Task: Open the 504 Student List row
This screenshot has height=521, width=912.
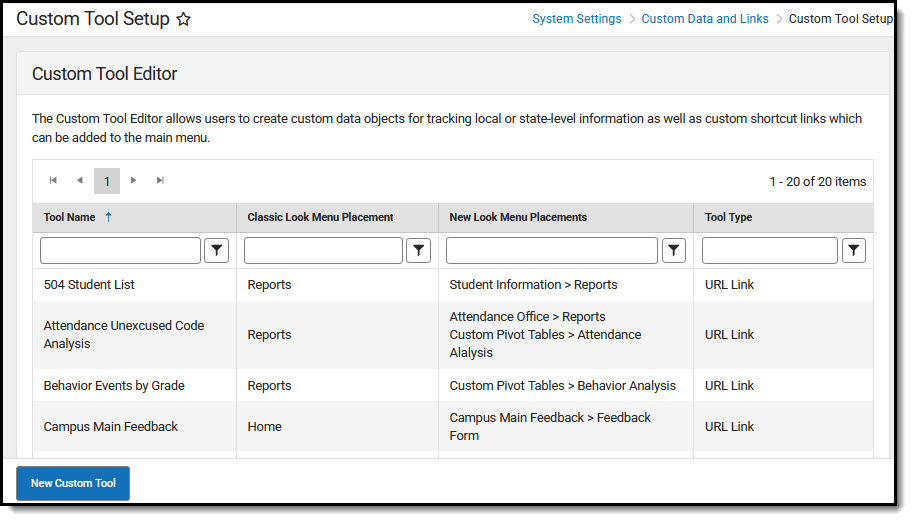Action: pyautogui.click(x=89, y=285)
